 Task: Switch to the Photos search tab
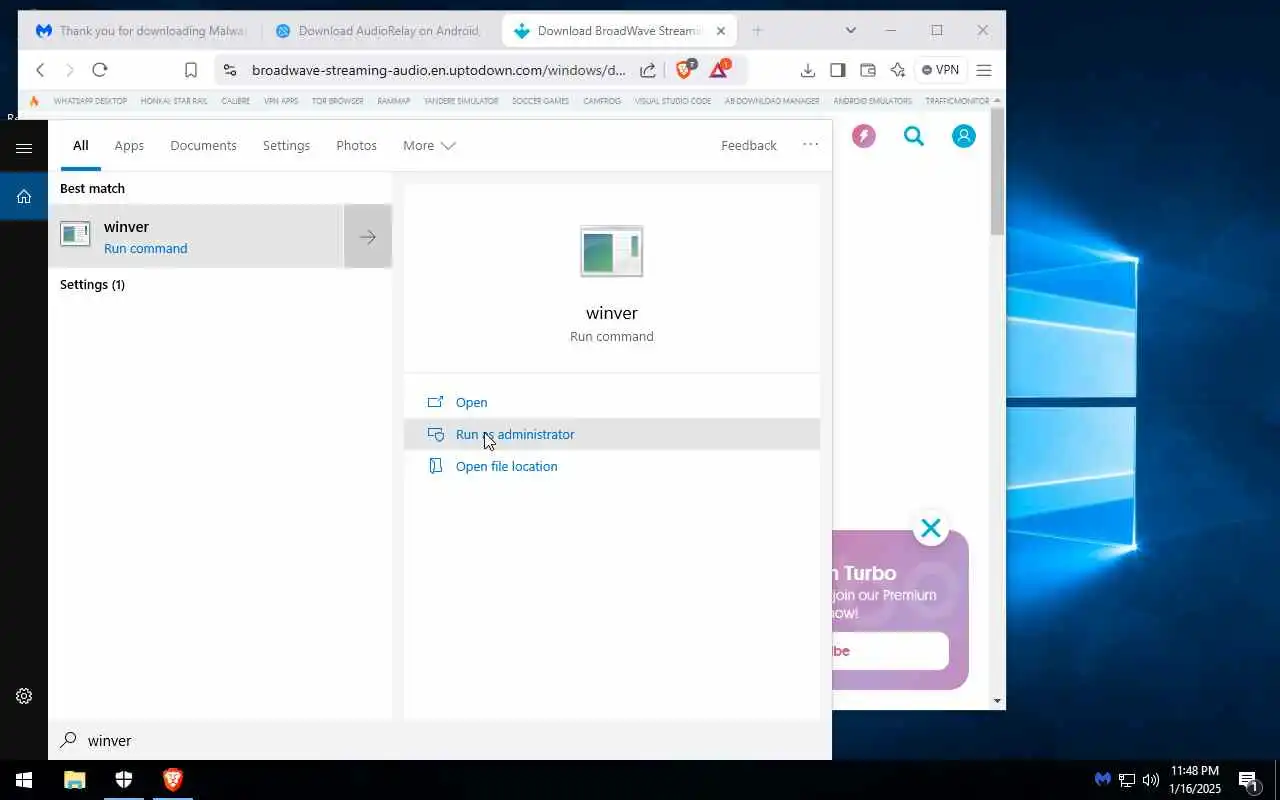coord(356,145)
